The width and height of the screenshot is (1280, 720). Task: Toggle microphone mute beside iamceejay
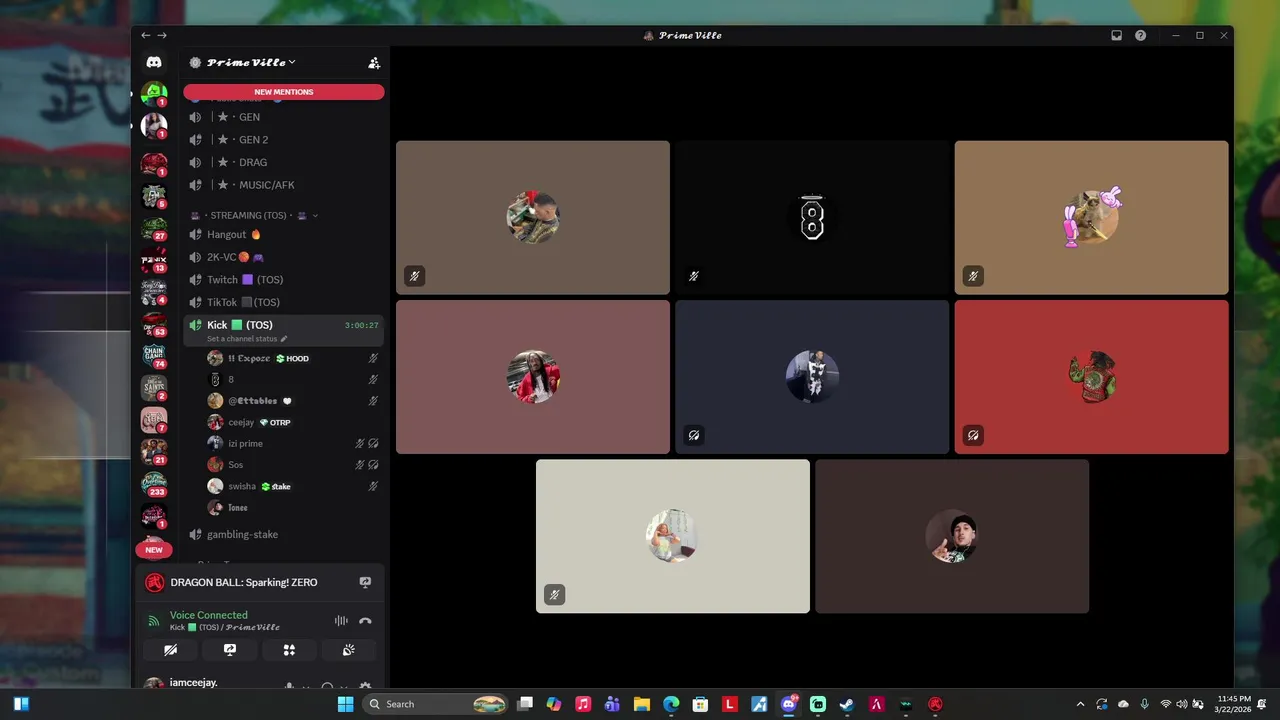289,687
